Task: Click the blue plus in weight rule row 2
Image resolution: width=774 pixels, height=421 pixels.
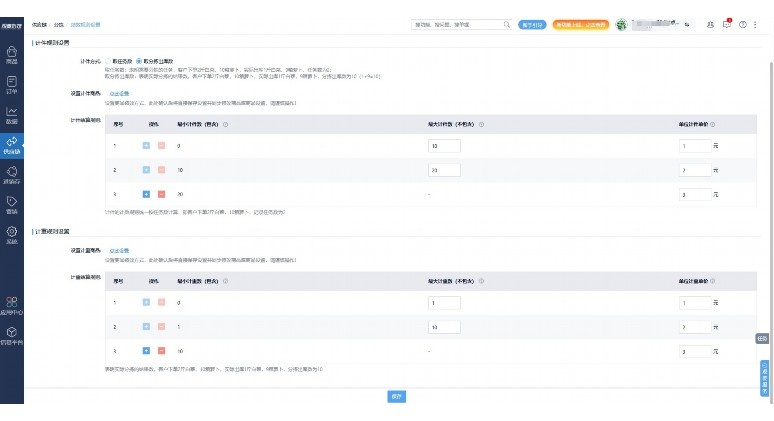Action: tap(146, 326)
